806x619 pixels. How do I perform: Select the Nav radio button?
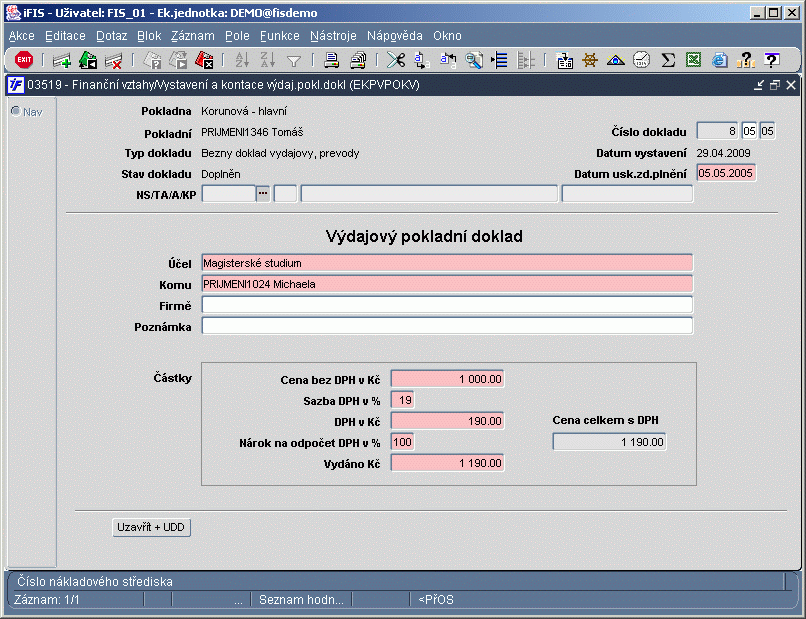pyautogui.click(x=15, y=111)
